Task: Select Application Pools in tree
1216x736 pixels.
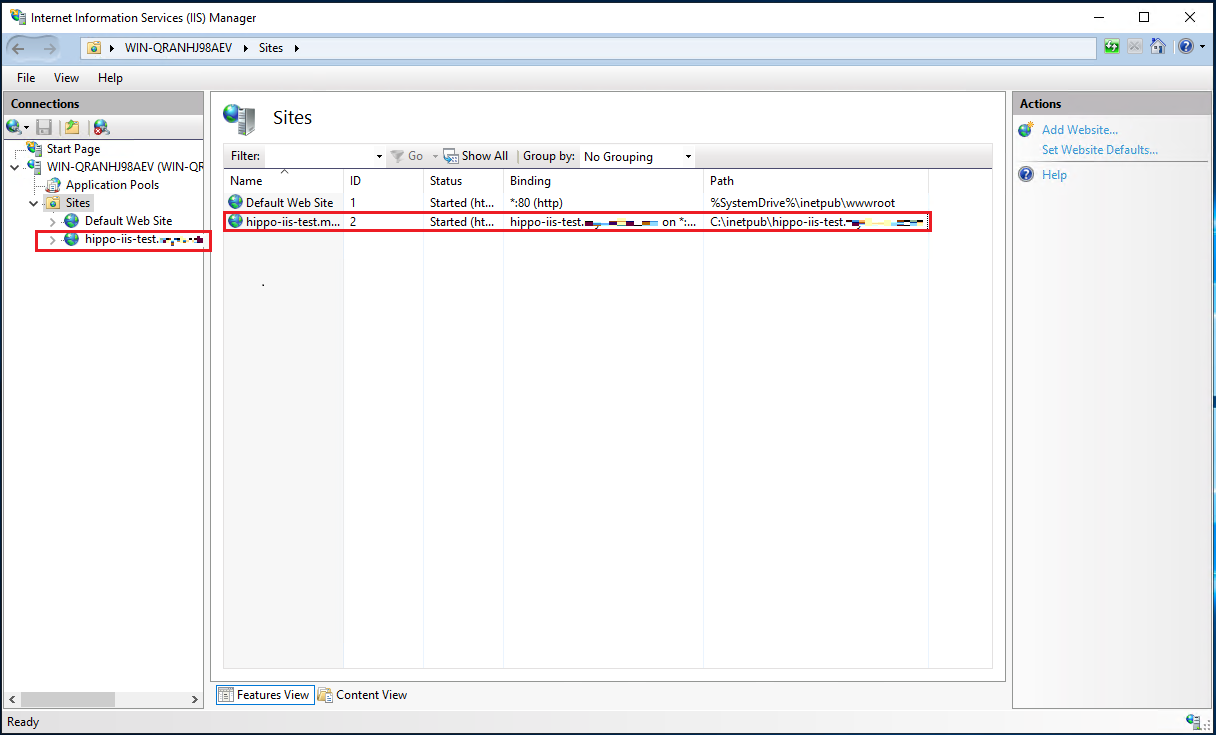Action: pos(112,185)
